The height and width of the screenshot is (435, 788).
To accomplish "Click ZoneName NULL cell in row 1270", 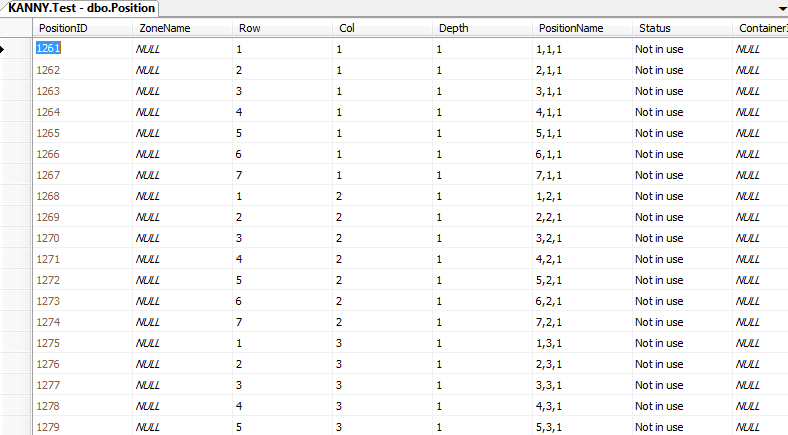I will point(182,239).
